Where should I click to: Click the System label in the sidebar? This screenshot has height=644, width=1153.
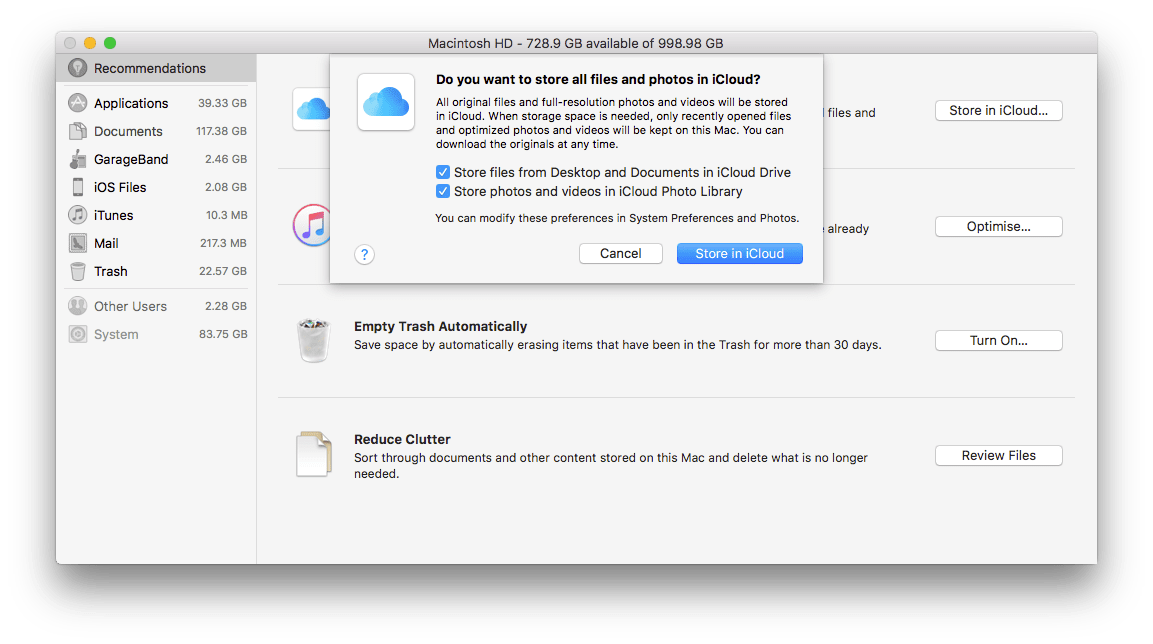[116, 334]
